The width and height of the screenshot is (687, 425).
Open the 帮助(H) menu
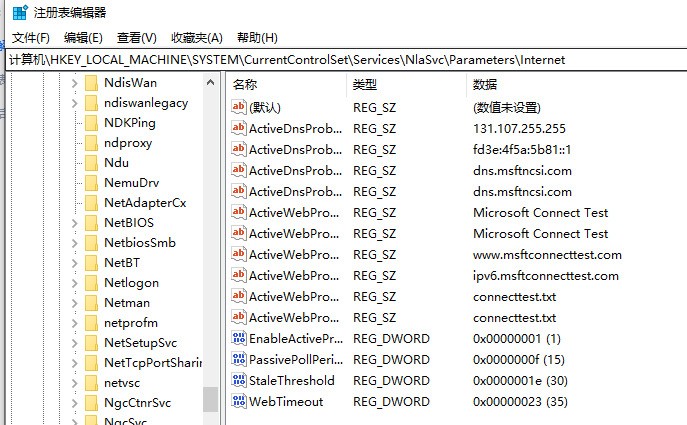pos(257,38)
